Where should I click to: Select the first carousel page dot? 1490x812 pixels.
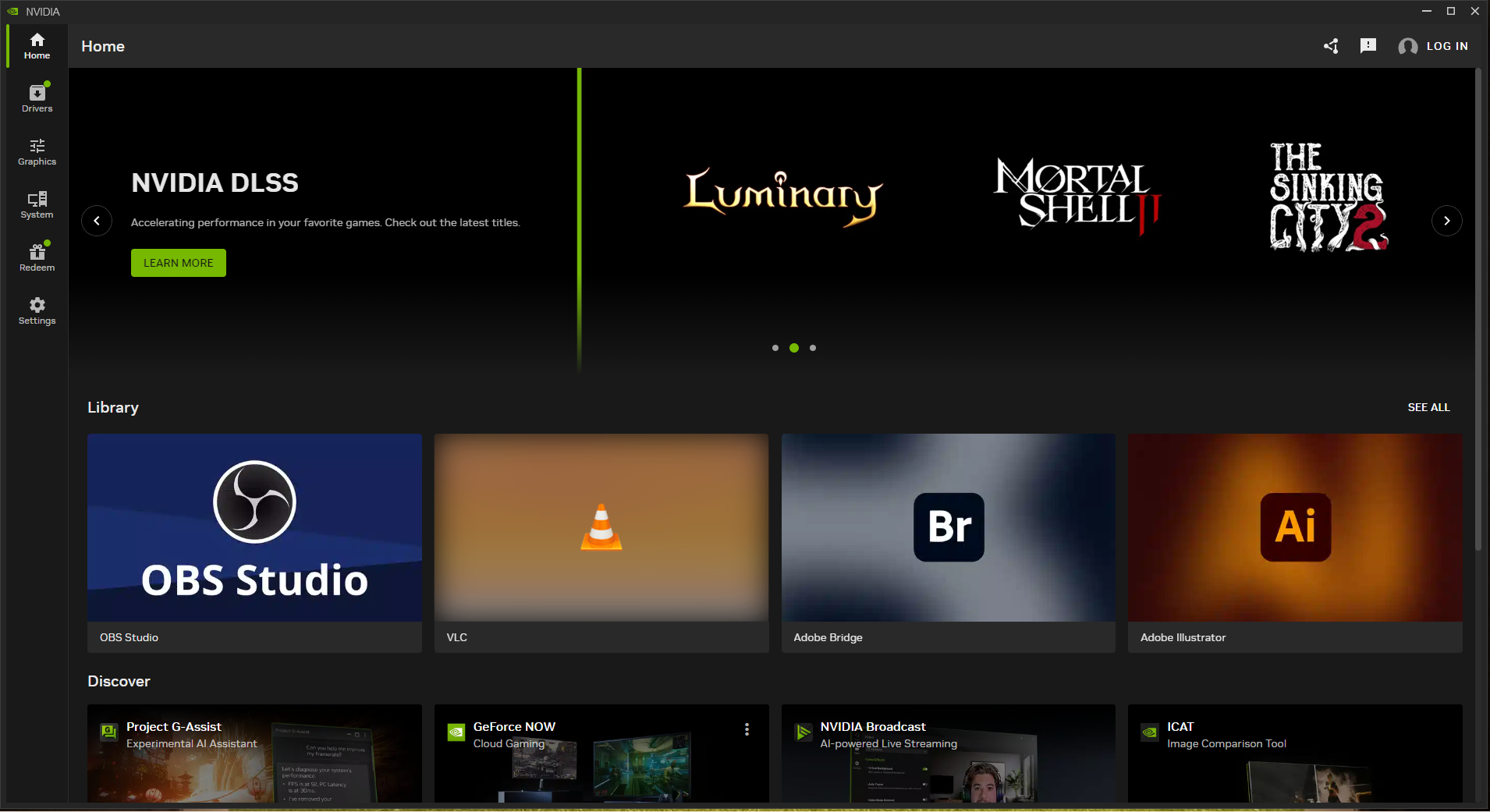[775, 348]
